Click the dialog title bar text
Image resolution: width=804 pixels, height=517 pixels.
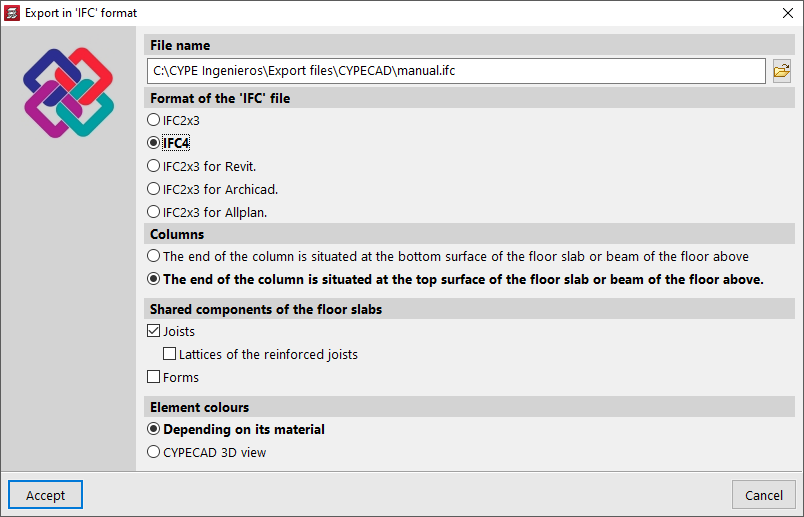click(x=81, y=13)
